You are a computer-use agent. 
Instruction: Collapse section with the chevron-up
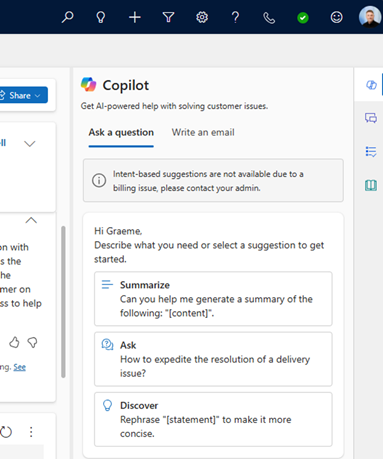(x=31, y=220)
